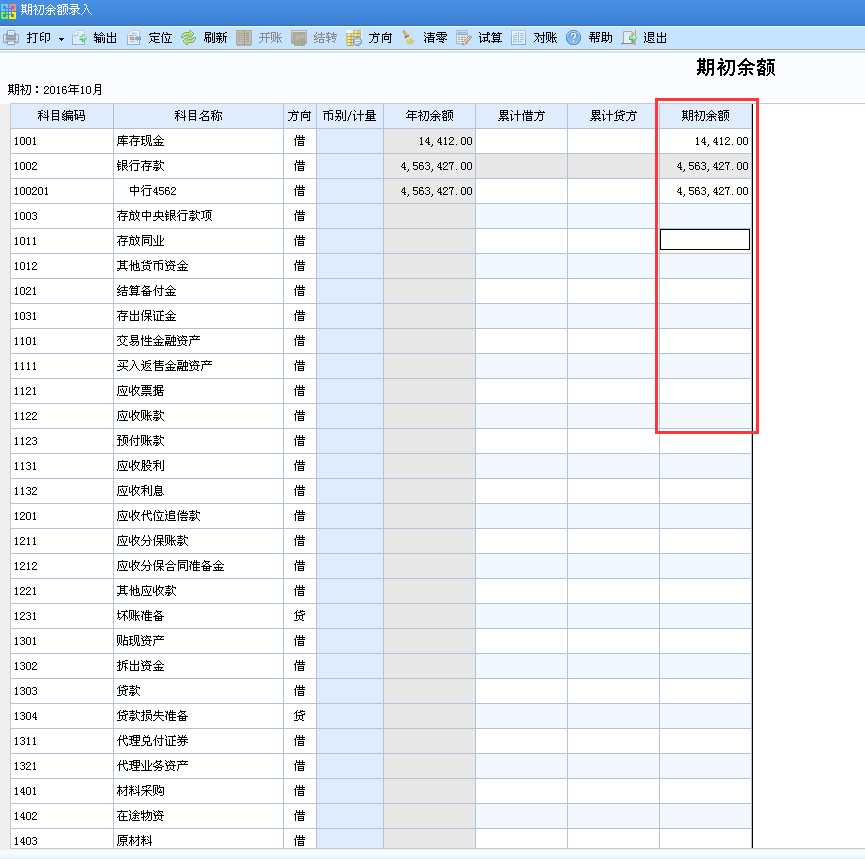Click the 期初余额 column header
This screenshot has height=859, width=865.
pyautogui.click(x=705, y=116)
